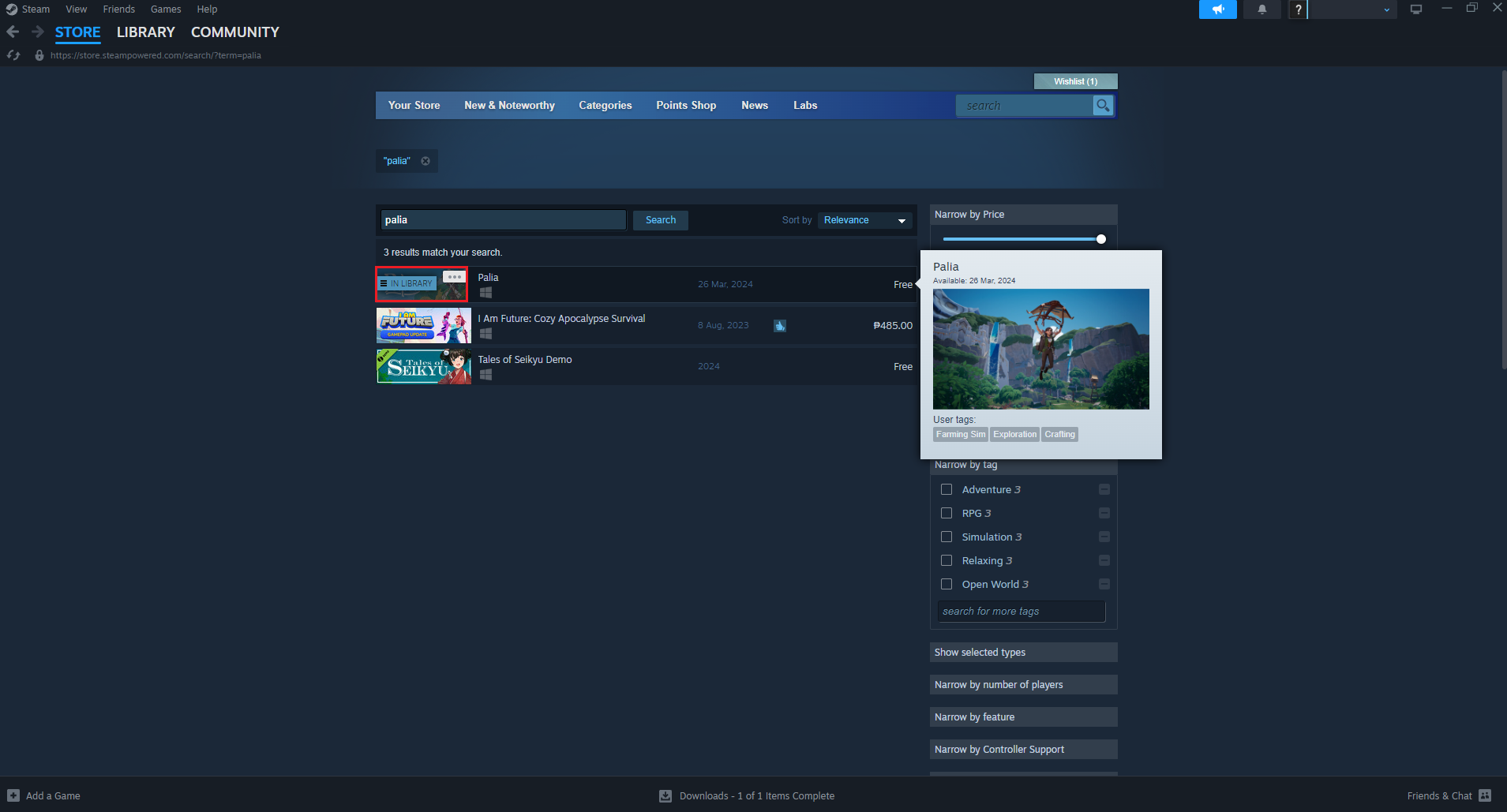Expand Narrow by Controller Support section
1507x812 pixels.
[1023, 749]
